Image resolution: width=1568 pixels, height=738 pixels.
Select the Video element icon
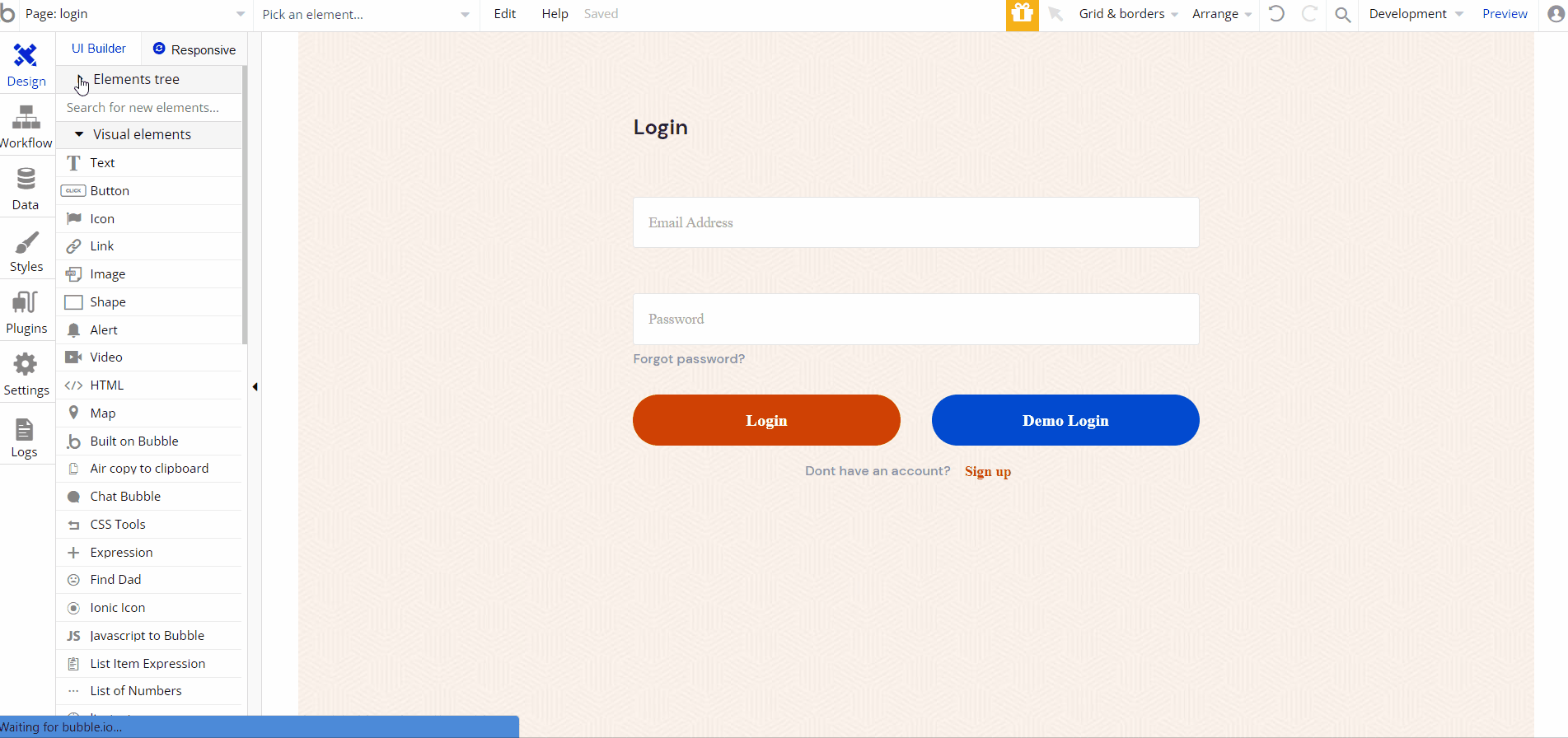[73, 357]
